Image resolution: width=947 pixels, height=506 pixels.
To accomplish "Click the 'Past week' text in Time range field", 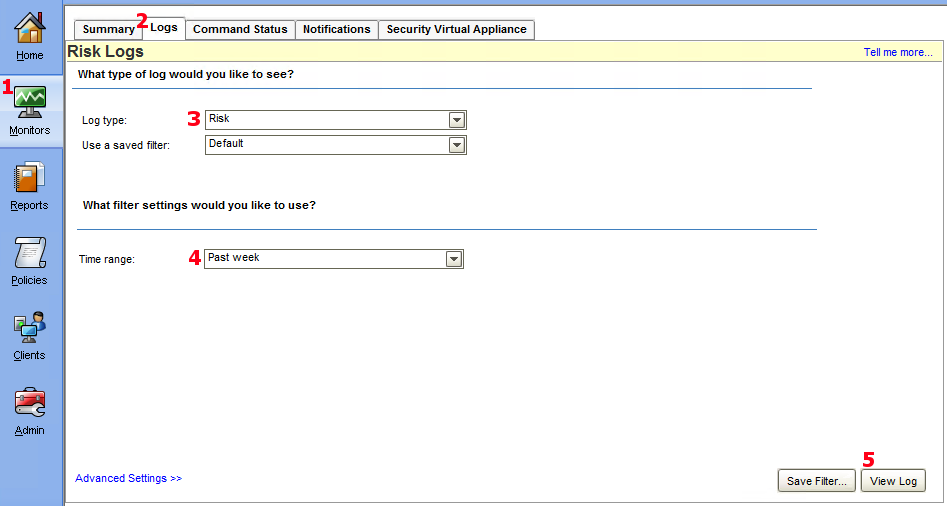I will coord(234,258).
